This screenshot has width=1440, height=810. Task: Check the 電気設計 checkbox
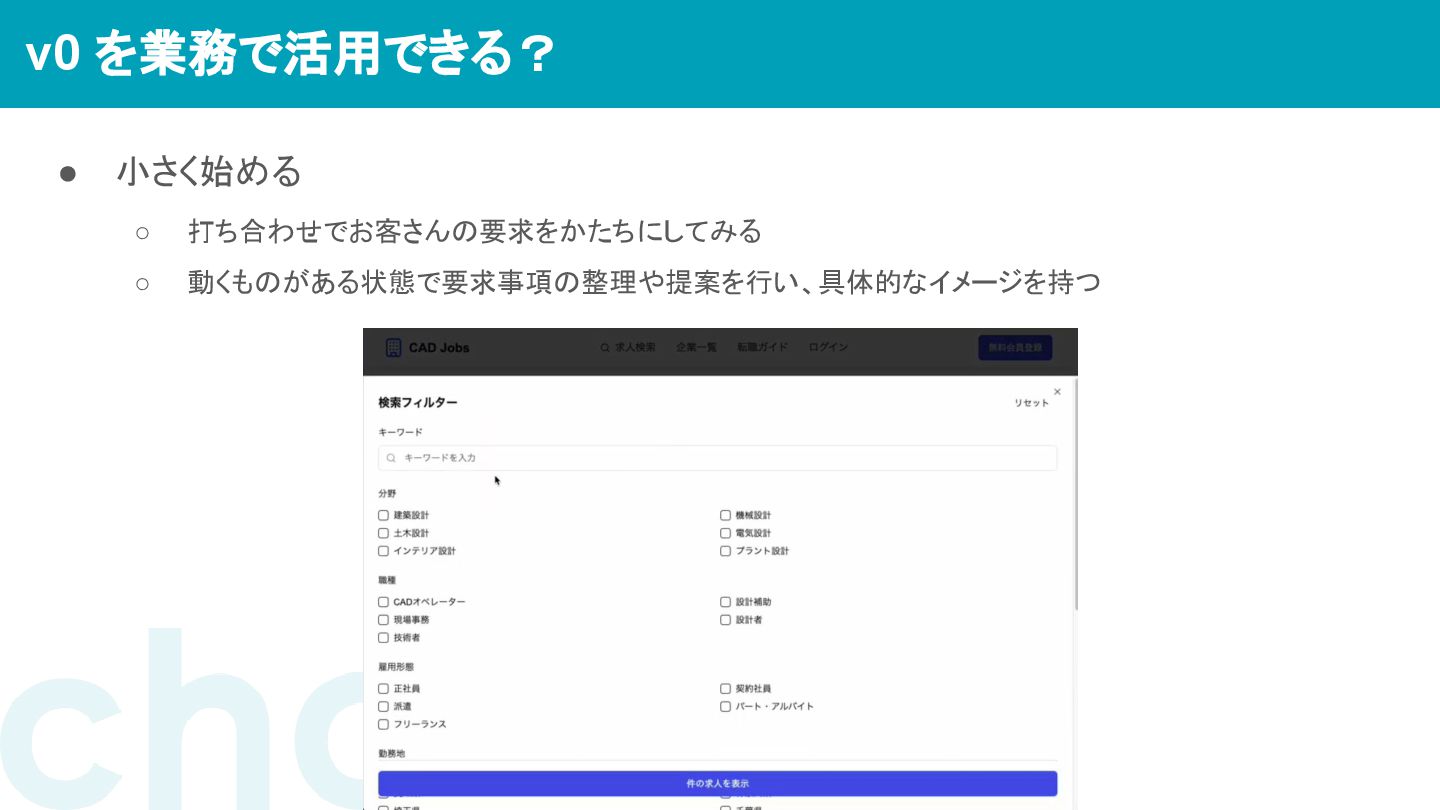click(726, 534)
